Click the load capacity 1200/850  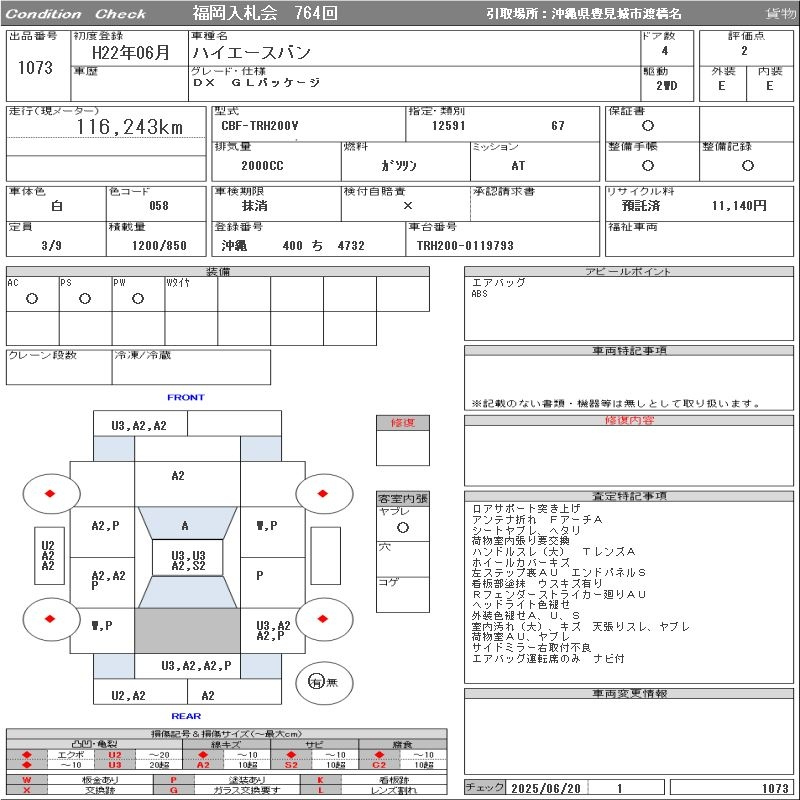(159, 245)
